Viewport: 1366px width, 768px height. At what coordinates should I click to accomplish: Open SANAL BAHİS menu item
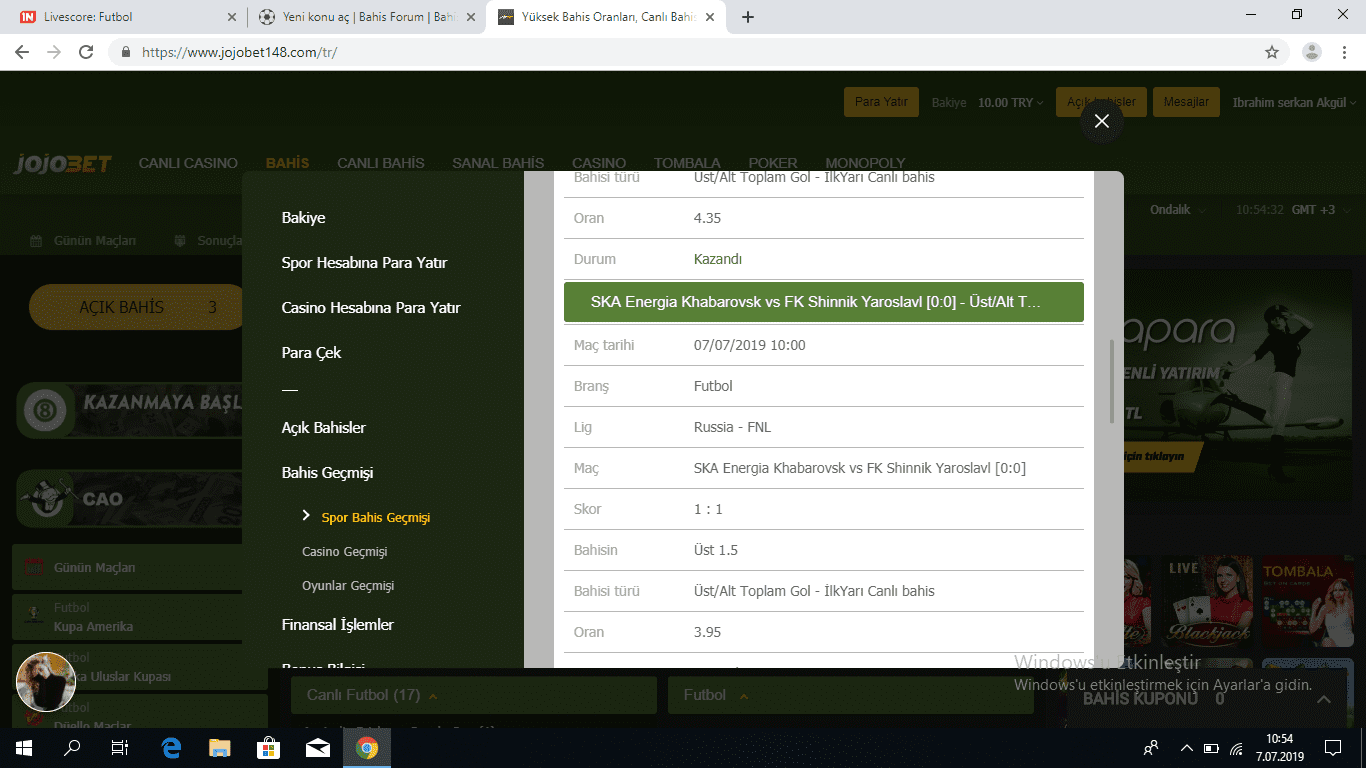(498, 163)
